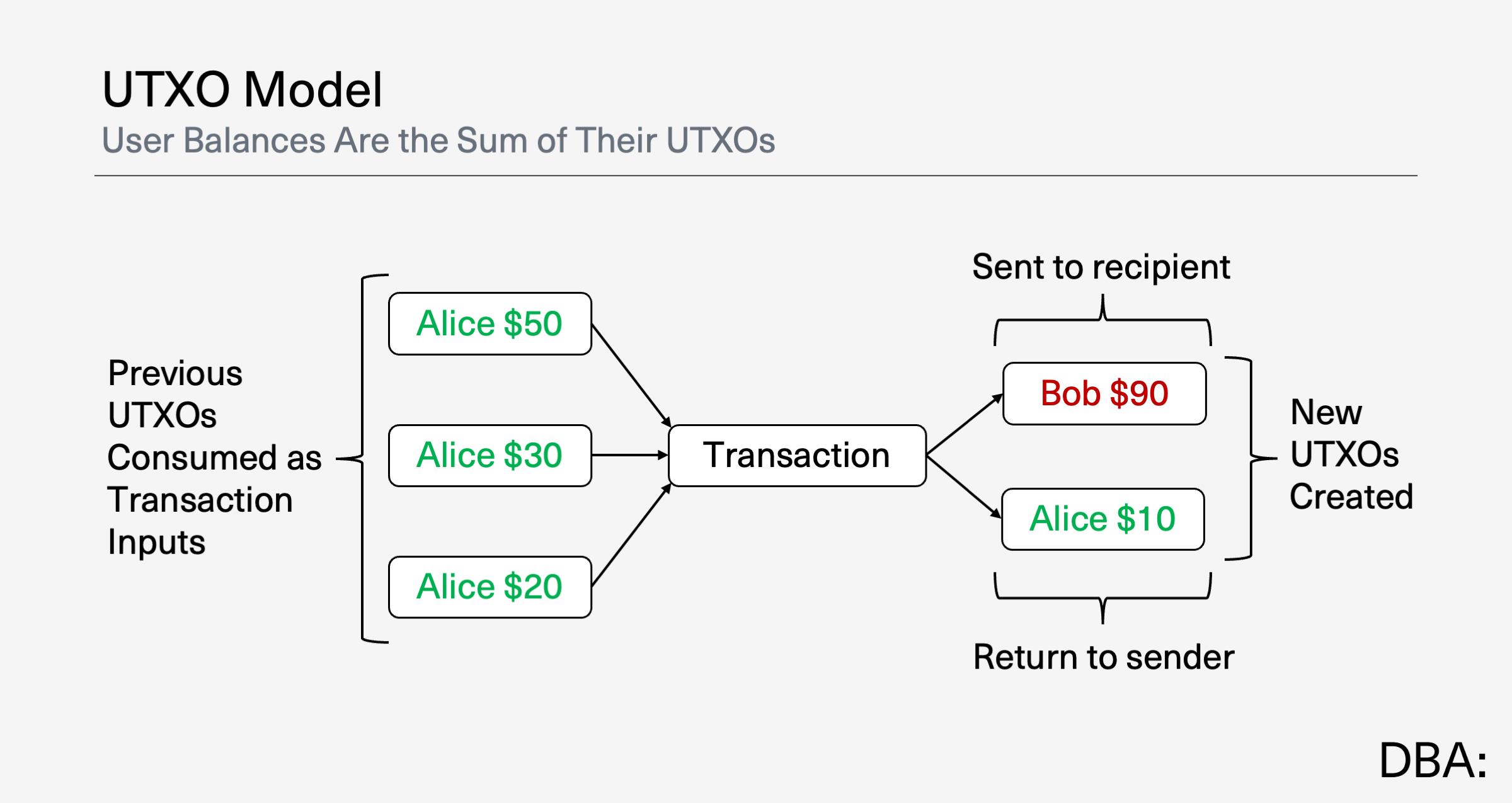Image resolution: width=1512 pixels, height=803 pixels.
Task: Click the DBA: logo in the corner
Action: (1433, 760)
